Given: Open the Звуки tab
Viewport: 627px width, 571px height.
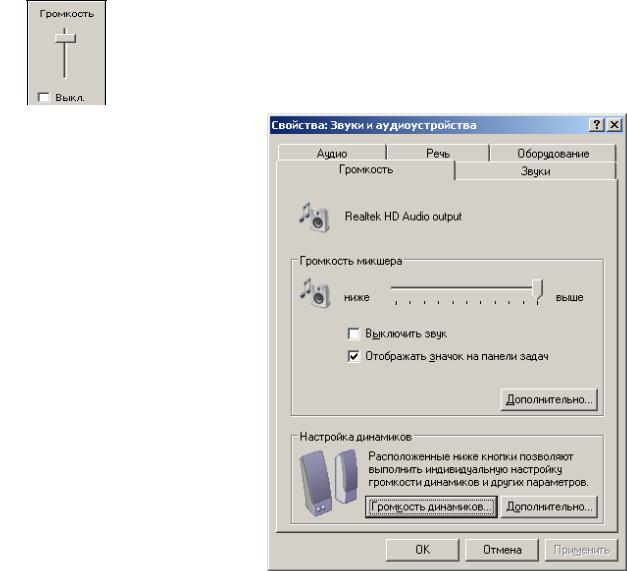Looking at the screenshot, I should pos(535,171).
